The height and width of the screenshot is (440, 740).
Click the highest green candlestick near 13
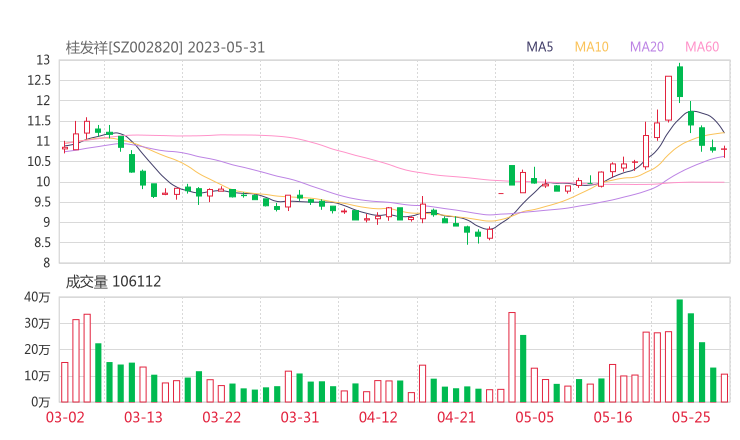click(x=680, y=81)
